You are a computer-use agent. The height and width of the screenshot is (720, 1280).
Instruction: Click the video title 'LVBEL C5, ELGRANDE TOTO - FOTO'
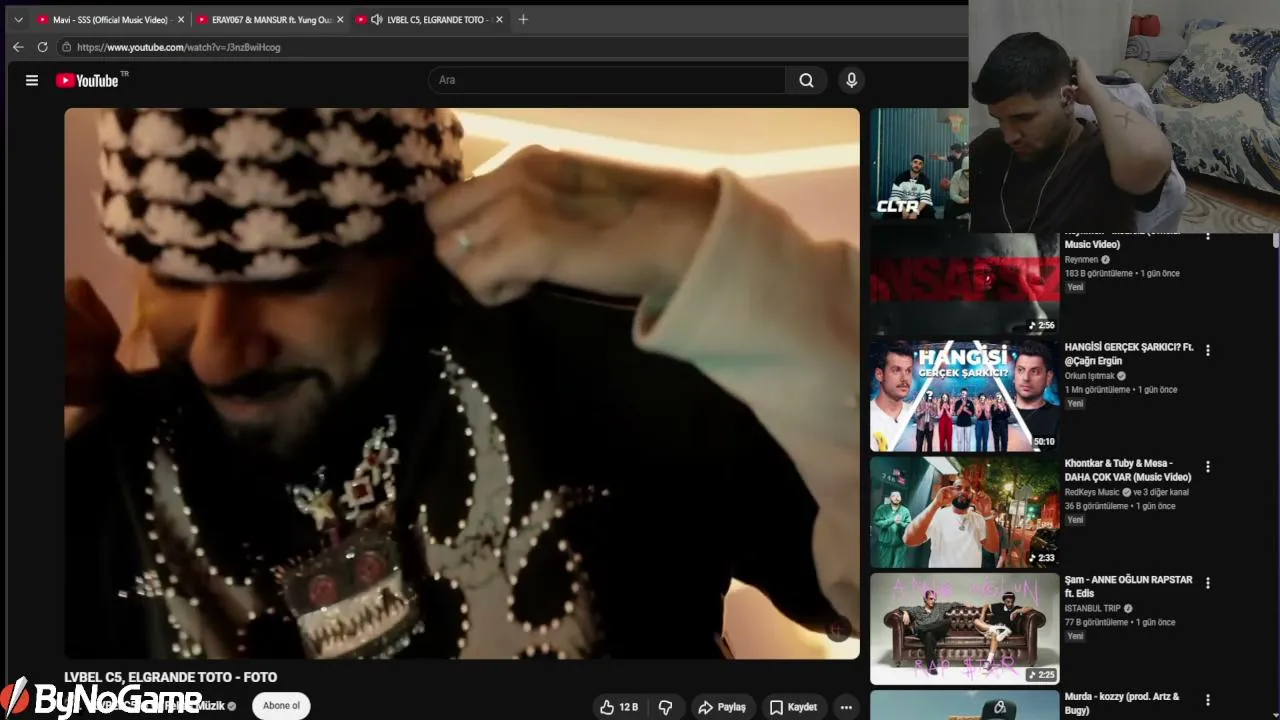[171, 677]
